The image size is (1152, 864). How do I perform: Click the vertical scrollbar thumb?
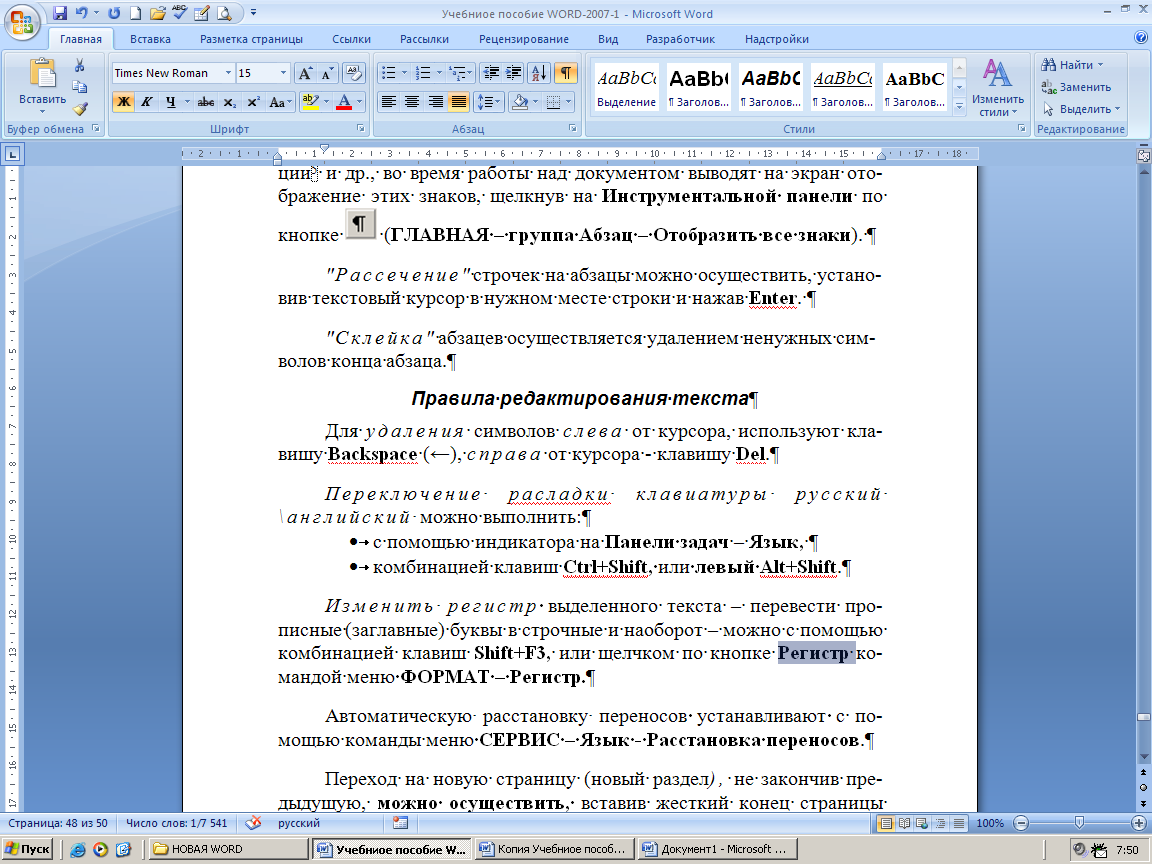coord(1143,717)
